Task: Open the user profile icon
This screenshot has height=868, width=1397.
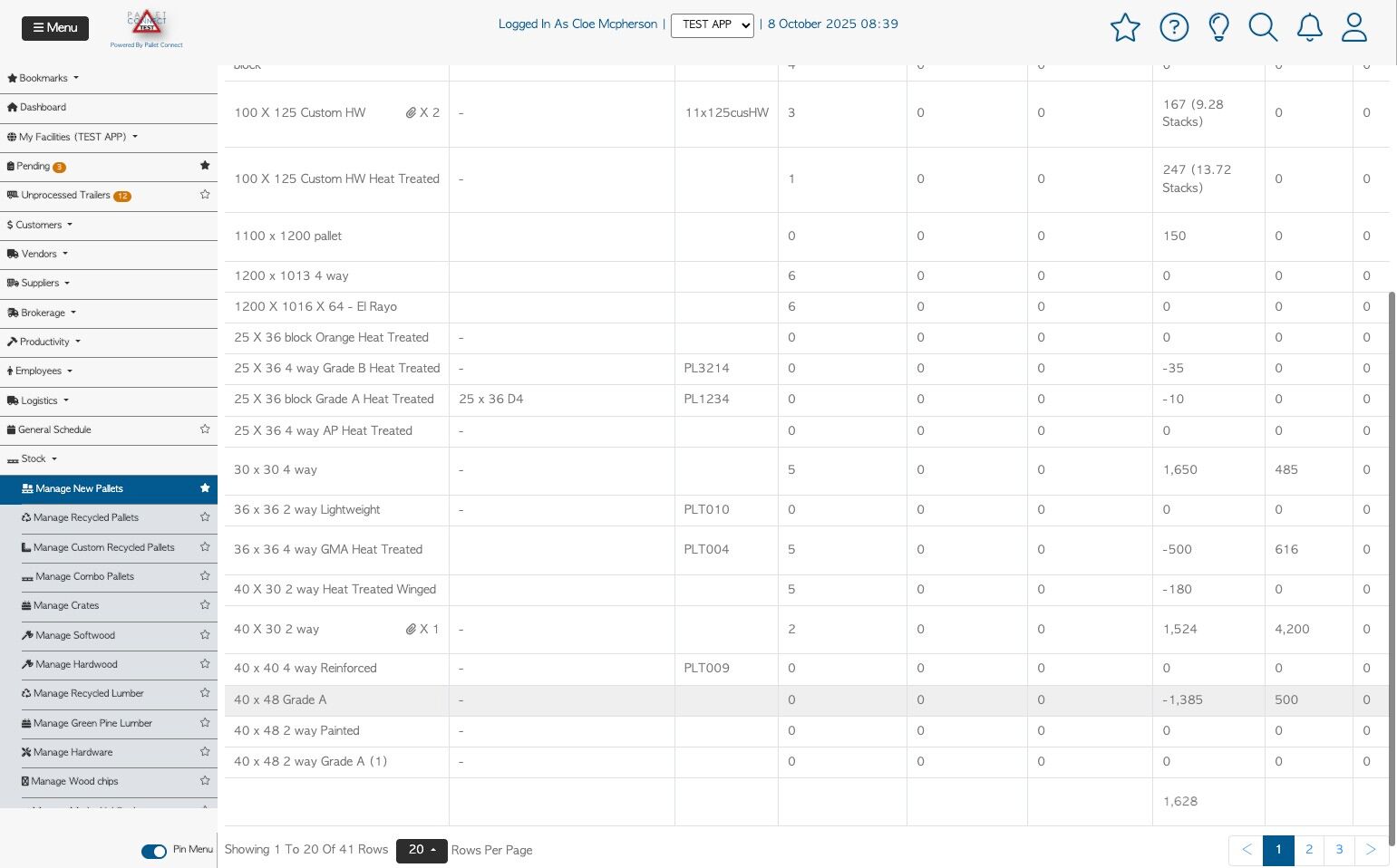Action: point(1354,27)
